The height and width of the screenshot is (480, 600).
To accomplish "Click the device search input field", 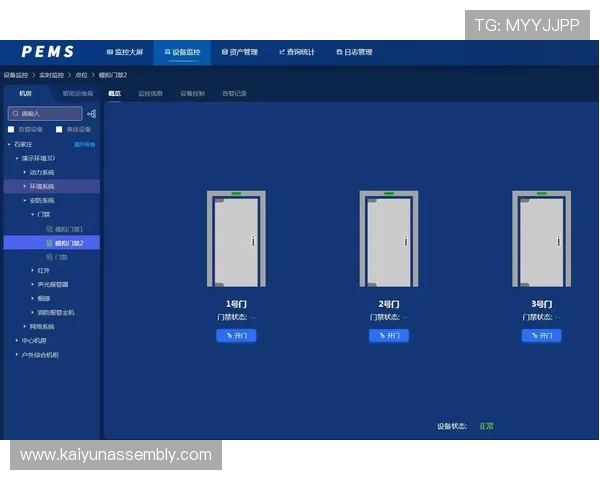I will tap(45, 114).
